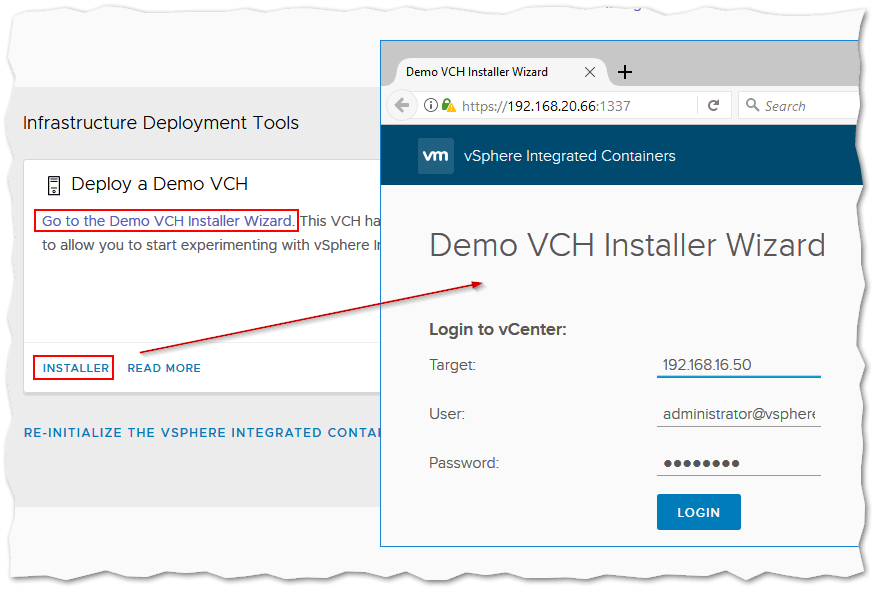
Task: Click the Target field containing 192.168.16.50
Action: tap(738, 365)
